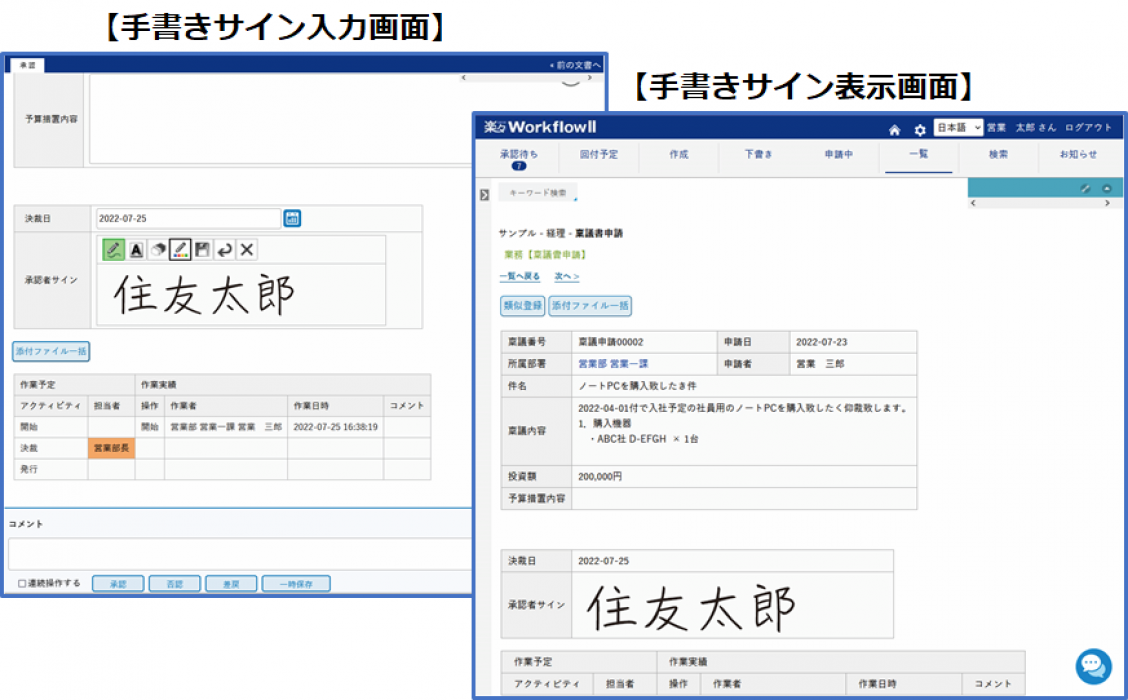The image size is (1128, 700).
Task: Toggle the 連続操作する checkbox
Action: [22, 583]
